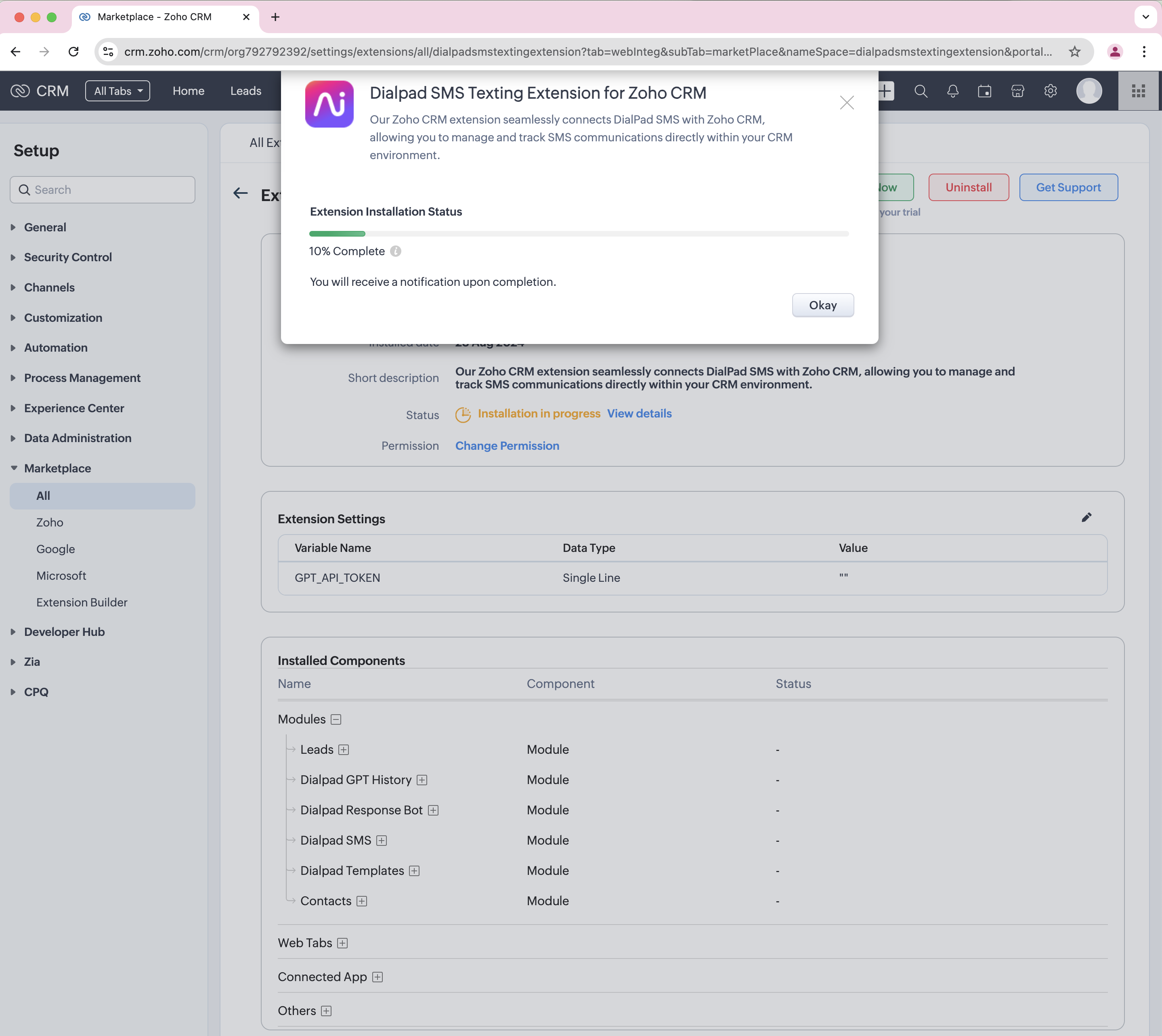Open Chrome three-dot menu
The height and width of the screenshot is (1036, 1162).
(1144, 52)
